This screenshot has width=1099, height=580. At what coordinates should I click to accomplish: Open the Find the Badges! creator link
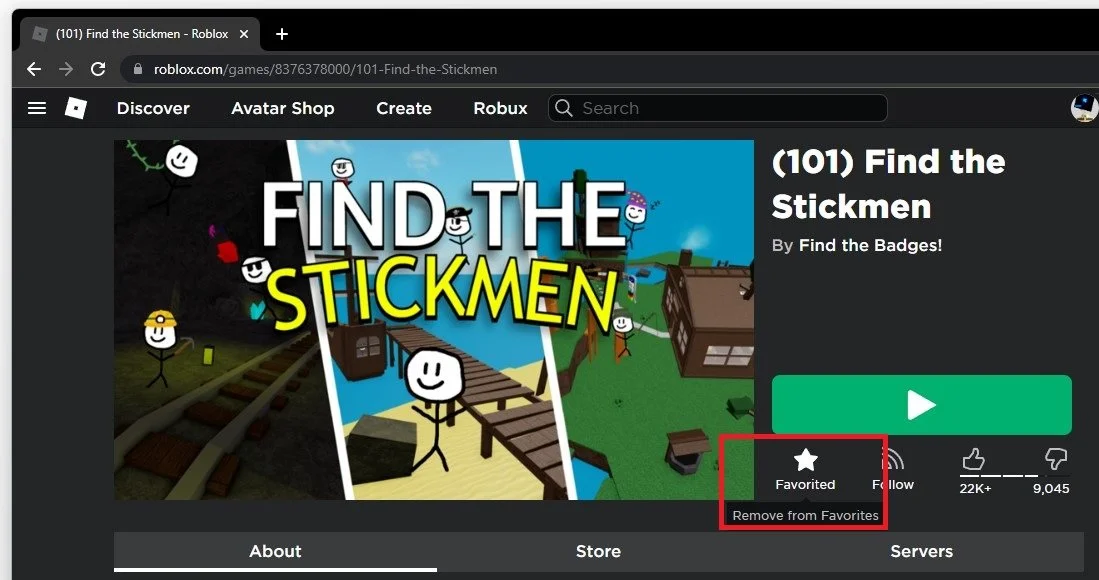(x=871, y=245)
